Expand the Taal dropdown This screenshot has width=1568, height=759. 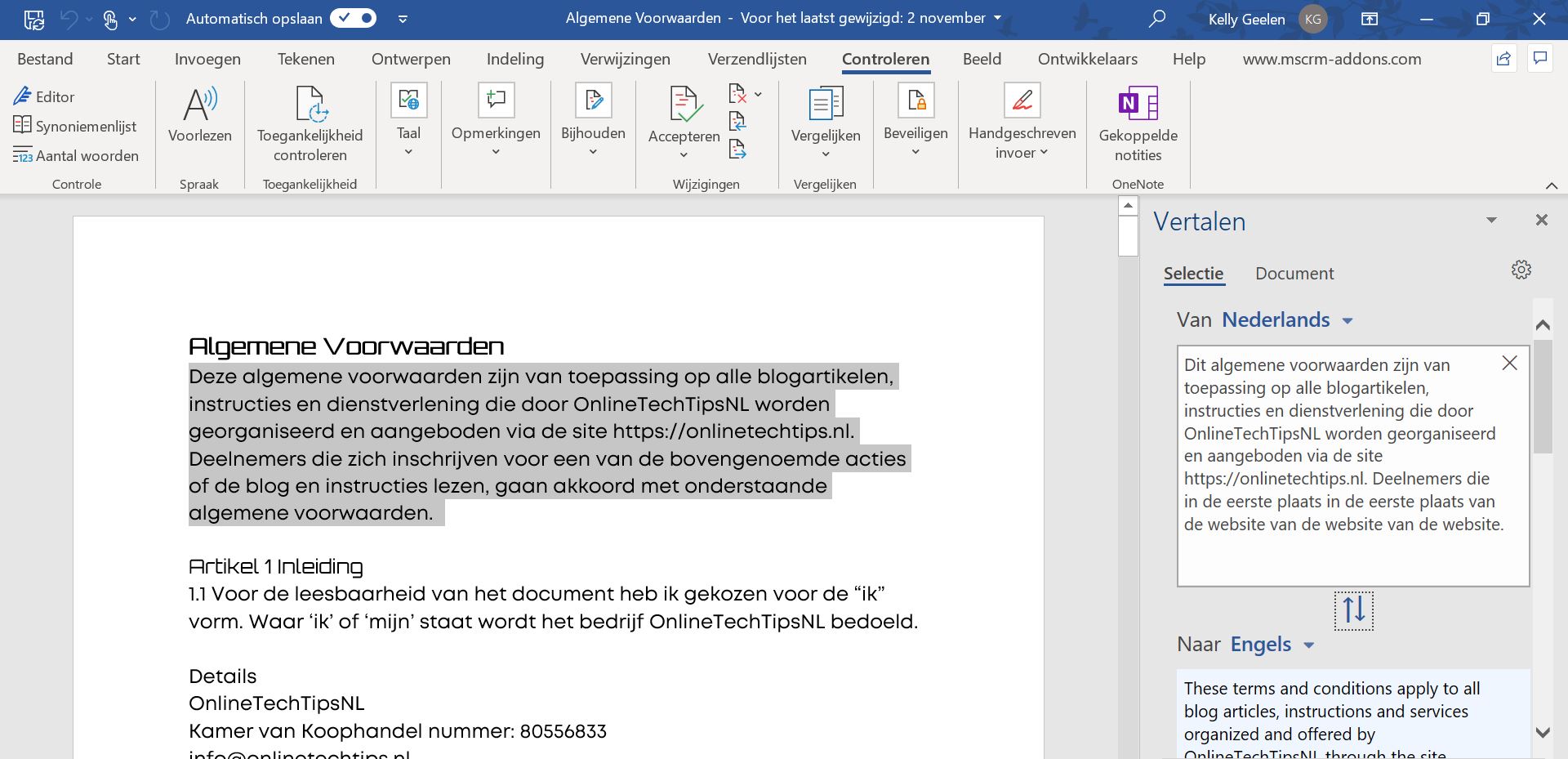(408, 150)
